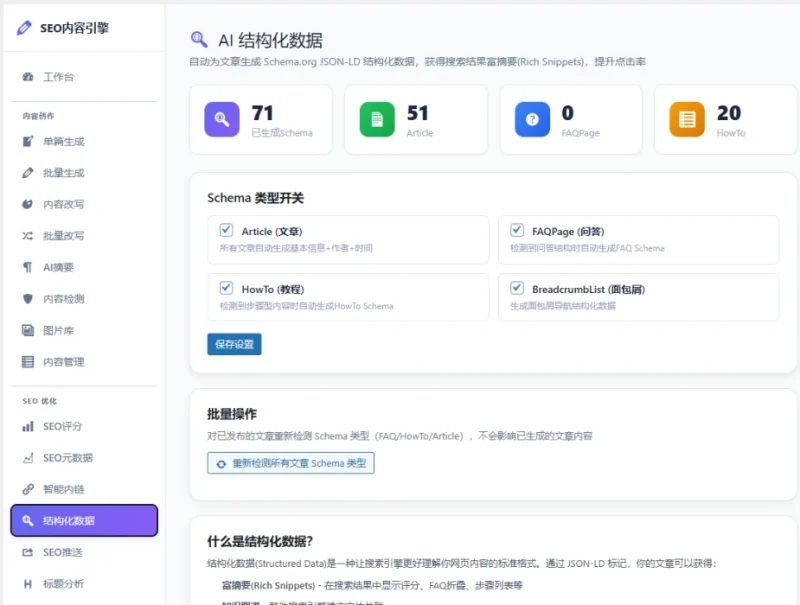Image resolution: width=800 pixels, height=605 pixels.
Task: Toggle the HowTo (教程) checkbox
Action: point(226,288)
